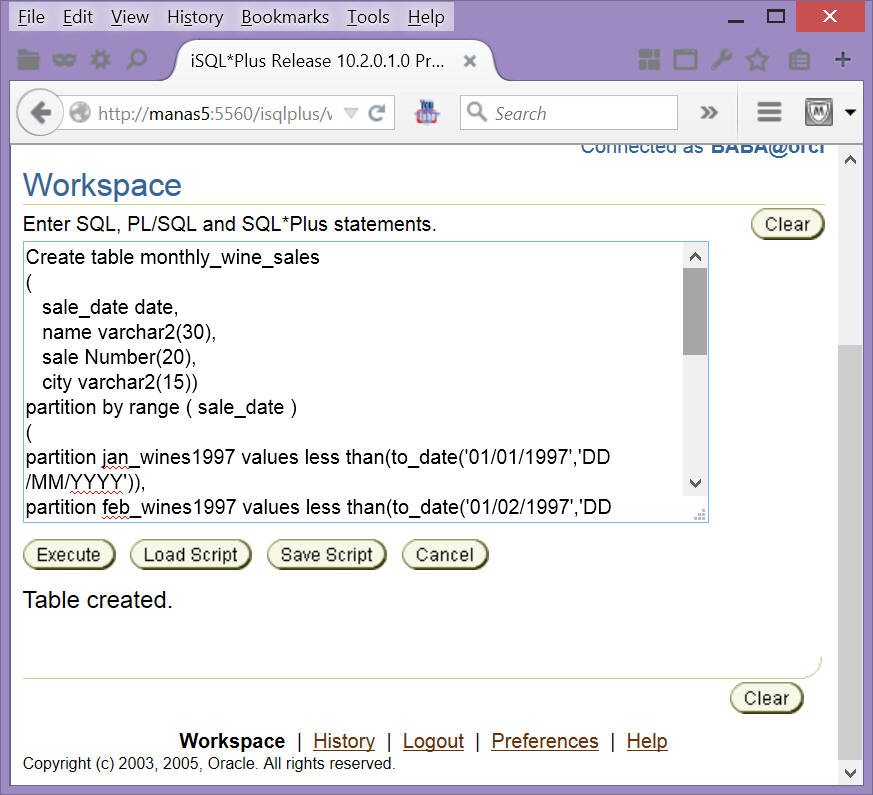Screen dimensions: 873x795
Task: Open the History menu
Action: coord(195,17)
